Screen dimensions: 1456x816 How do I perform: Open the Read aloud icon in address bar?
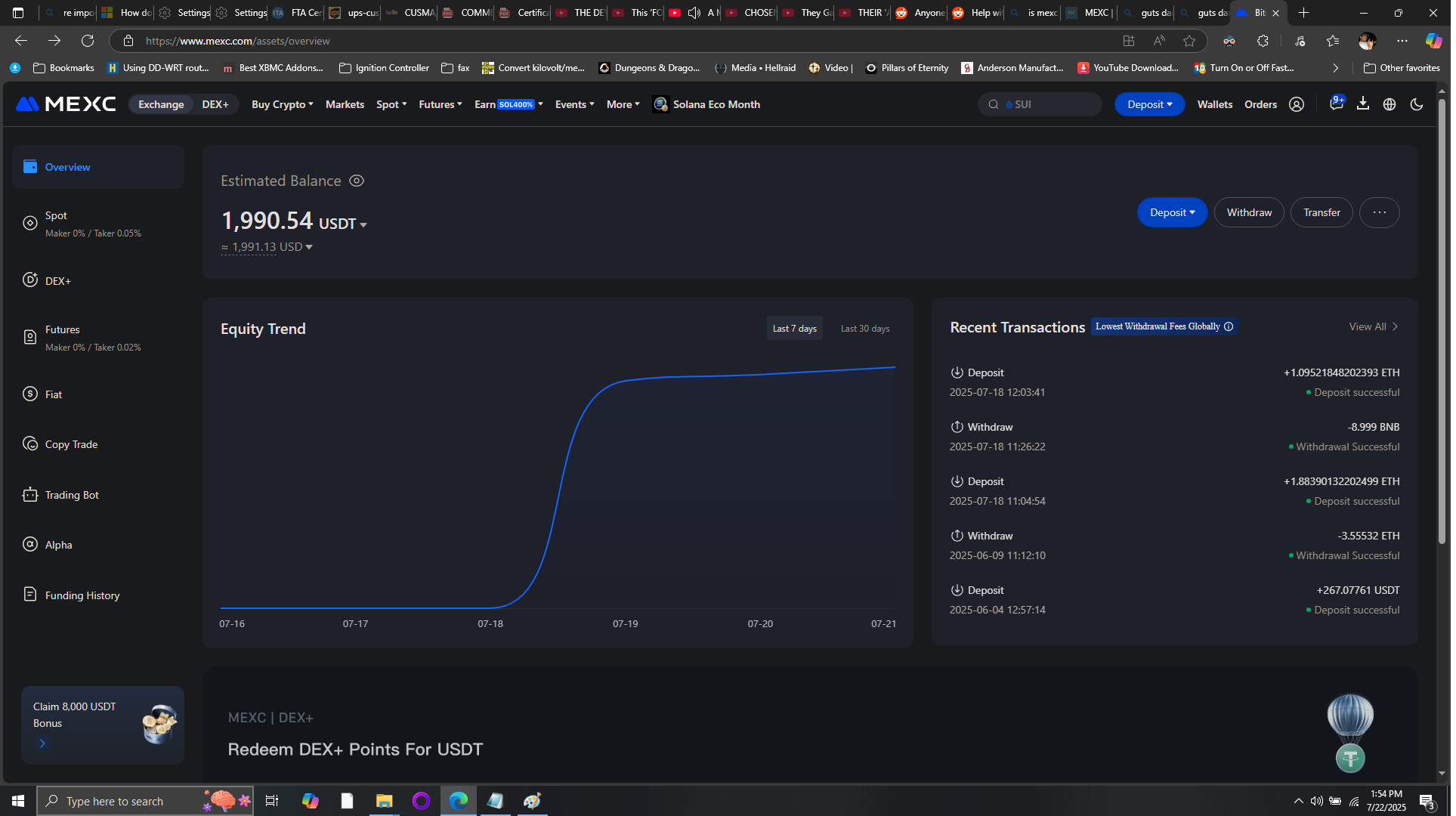point(1159,41)
